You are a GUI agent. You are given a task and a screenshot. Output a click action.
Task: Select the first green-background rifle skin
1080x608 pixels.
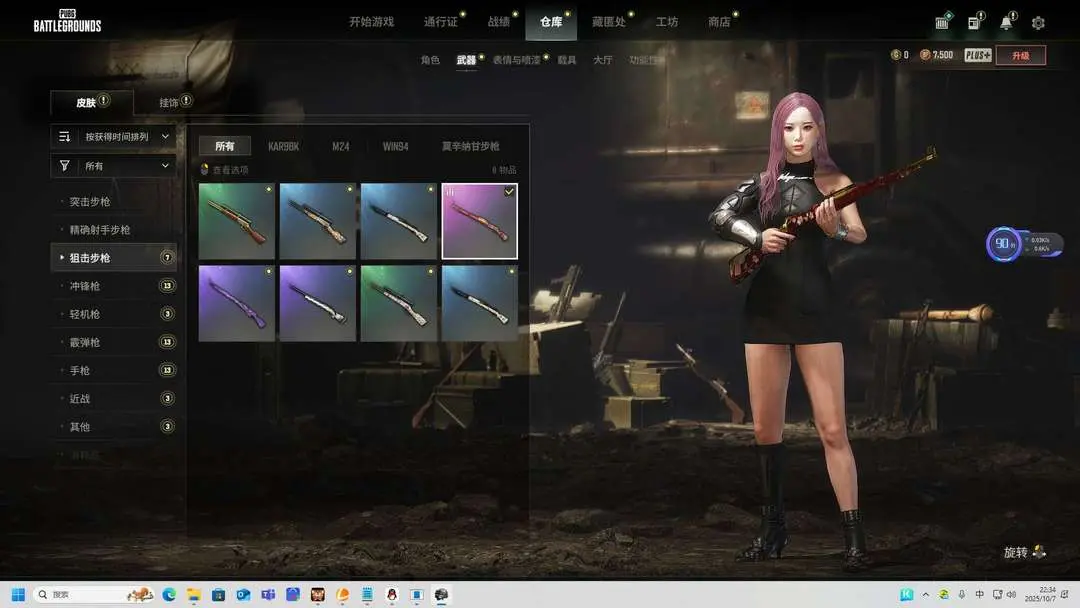pyautogui.click(x=237, y=221)
